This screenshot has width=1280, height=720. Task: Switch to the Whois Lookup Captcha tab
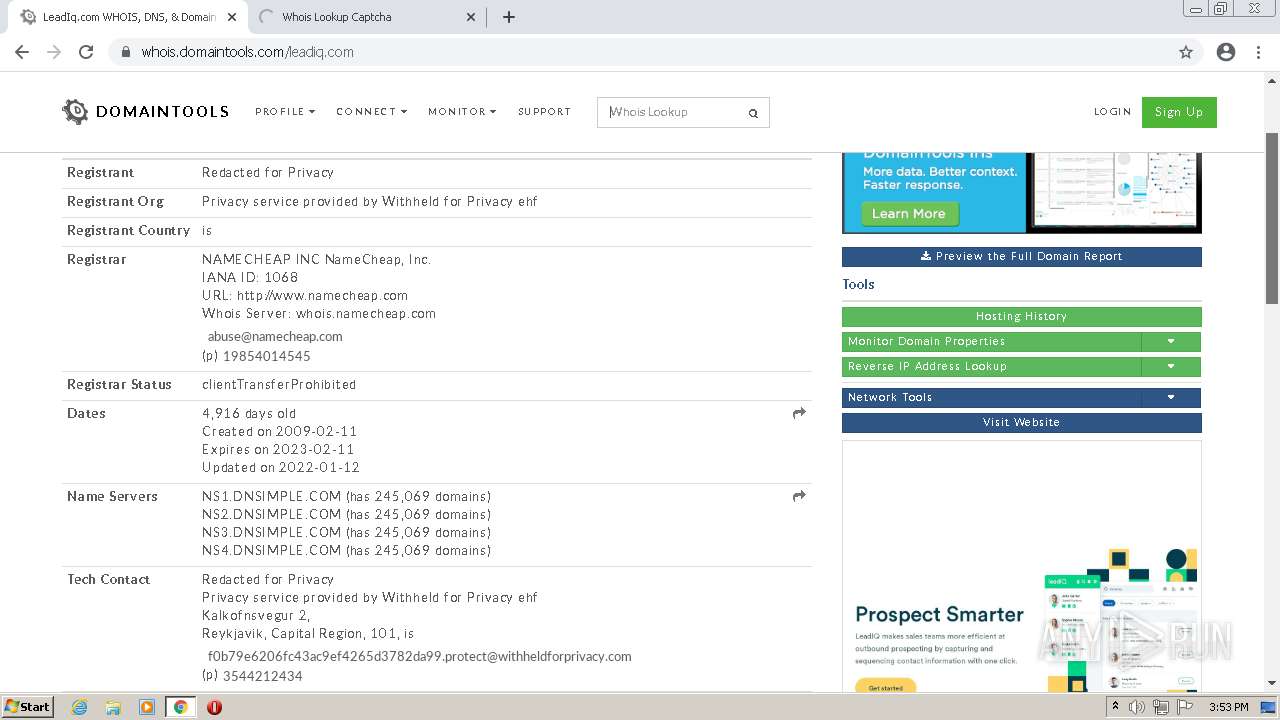point(365,17)
